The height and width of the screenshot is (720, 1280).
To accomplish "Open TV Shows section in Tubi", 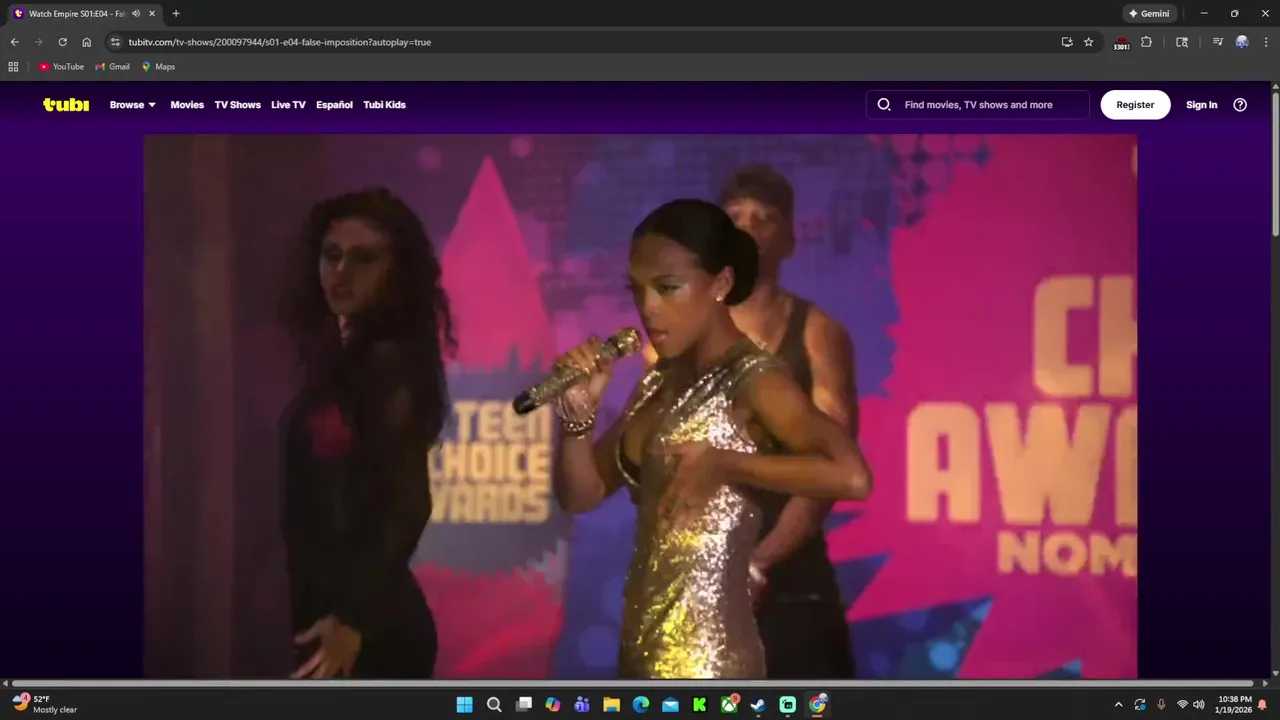I will (x=237, y=104).
